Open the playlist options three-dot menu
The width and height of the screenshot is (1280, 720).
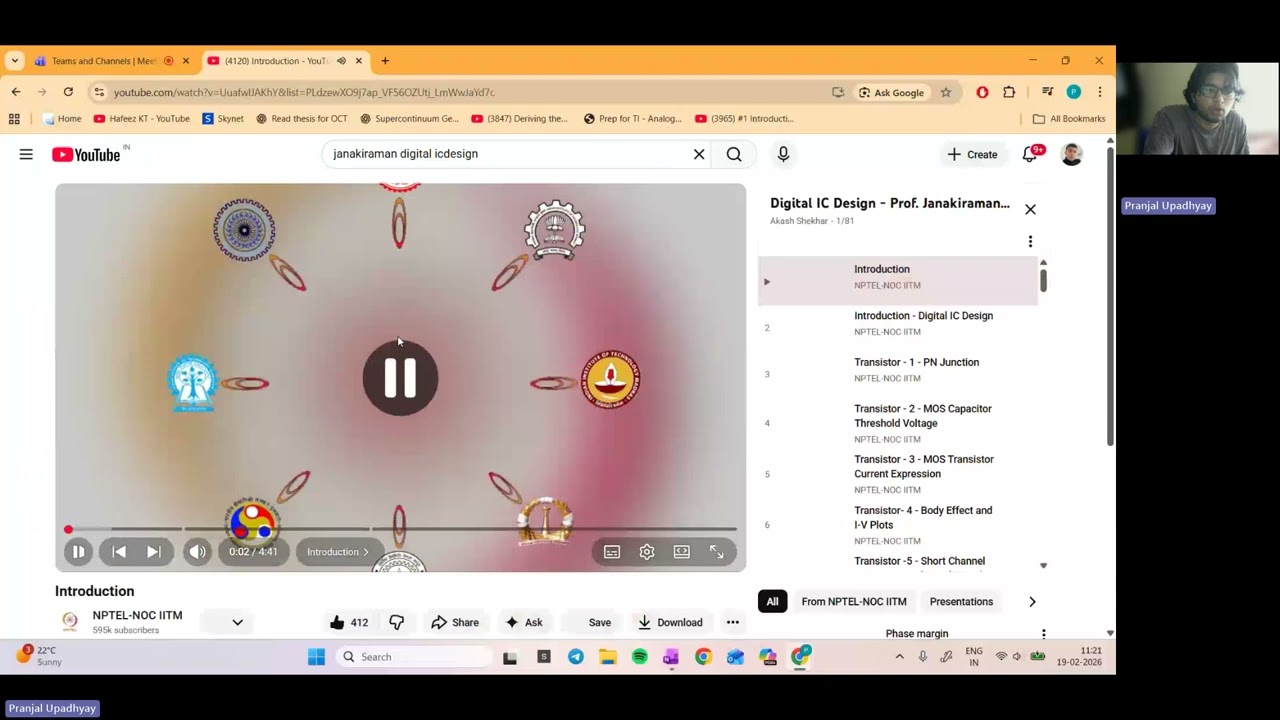pyautogui.click(x=1030, y=241)
